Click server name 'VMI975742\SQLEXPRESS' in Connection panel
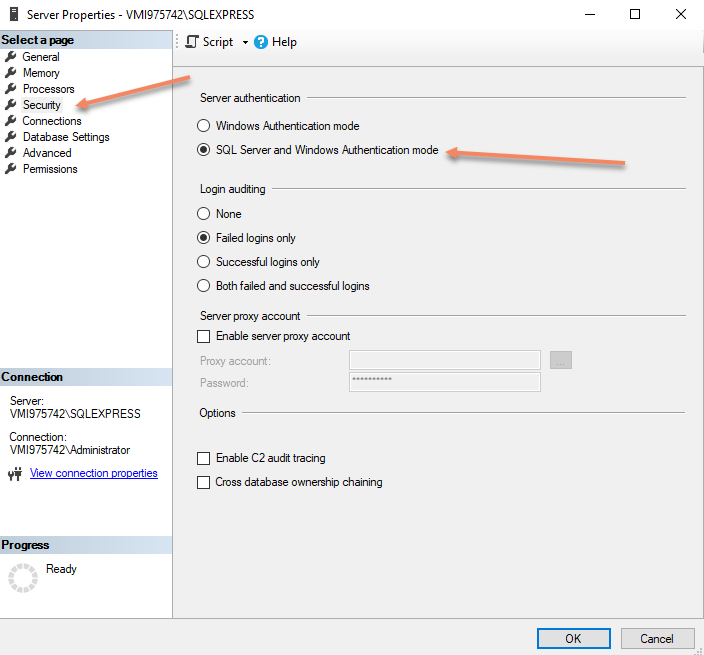 75,414
